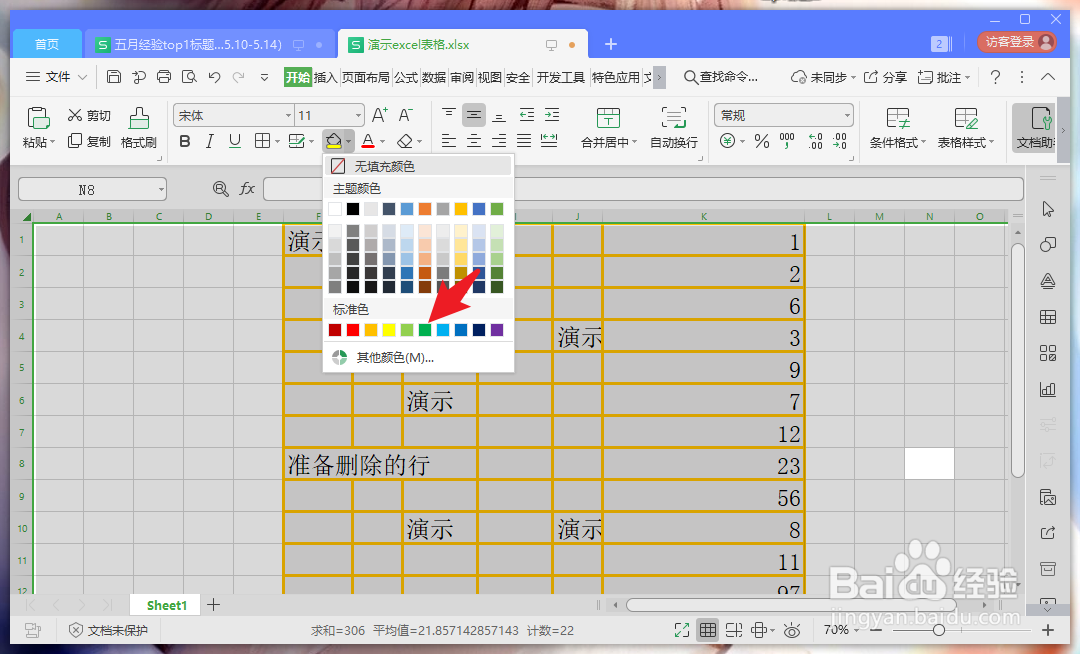1080x654 pixels.
Task: Click the Paste clipboard icon
Action: click(38, 118)
